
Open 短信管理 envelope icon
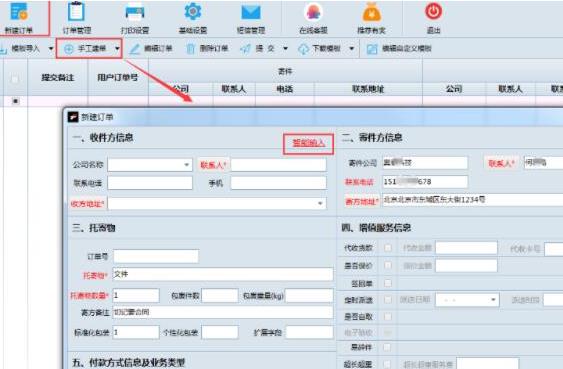pyautogui.click(x=251, y=18)
